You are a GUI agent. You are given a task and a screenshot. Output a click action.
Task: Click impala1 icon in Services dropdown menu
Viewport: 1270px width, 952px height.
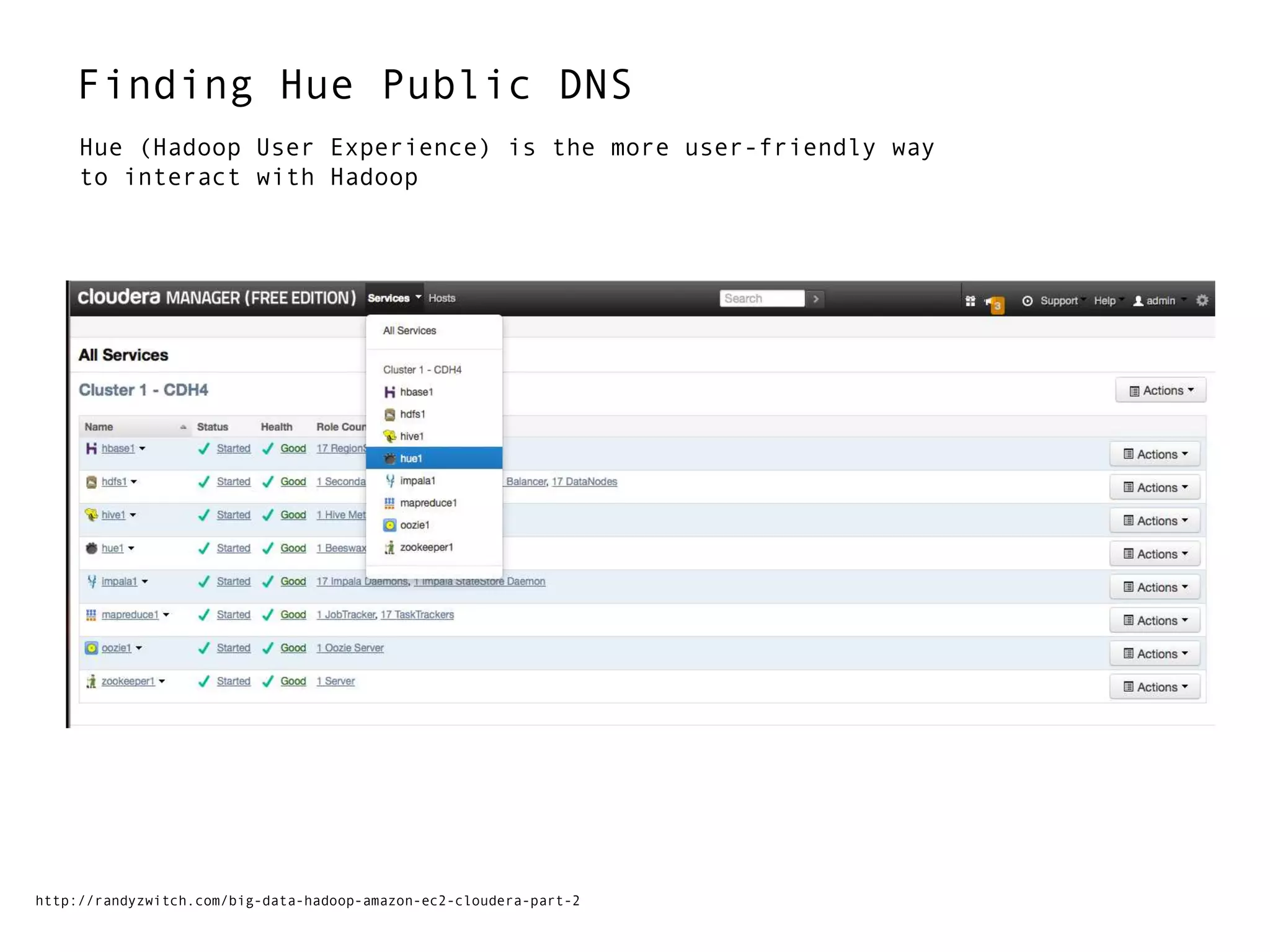[x=389, y=480]
